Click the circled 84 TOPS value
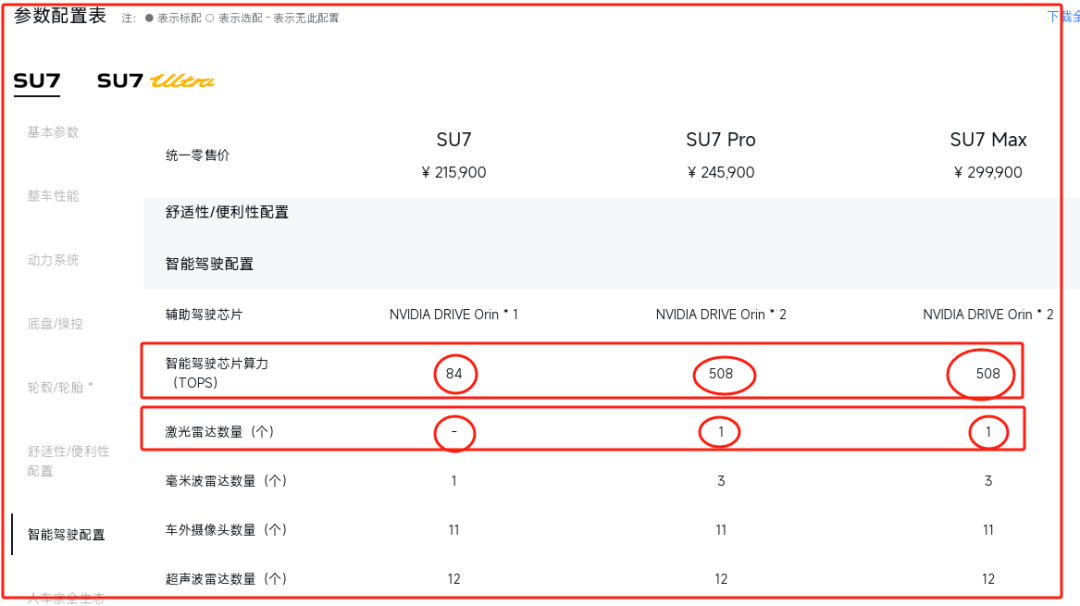1080x606 pixels. click(454, 374)
